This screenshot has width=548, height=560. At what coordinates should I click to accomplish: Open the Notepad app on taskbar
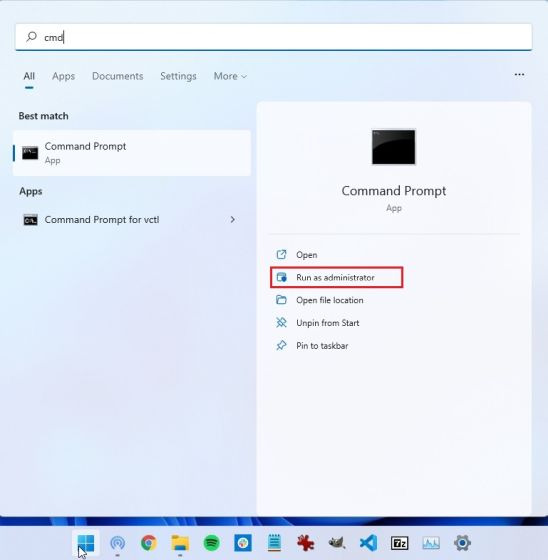pyautogui.click(x=274, y=543)
